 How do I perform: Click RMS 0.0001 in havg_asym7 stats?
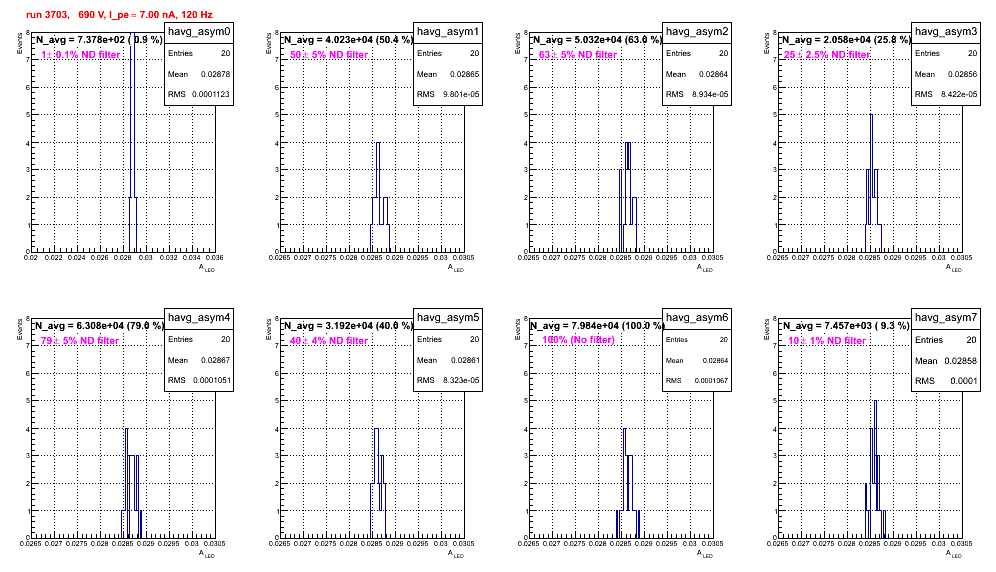coord(946,381)
